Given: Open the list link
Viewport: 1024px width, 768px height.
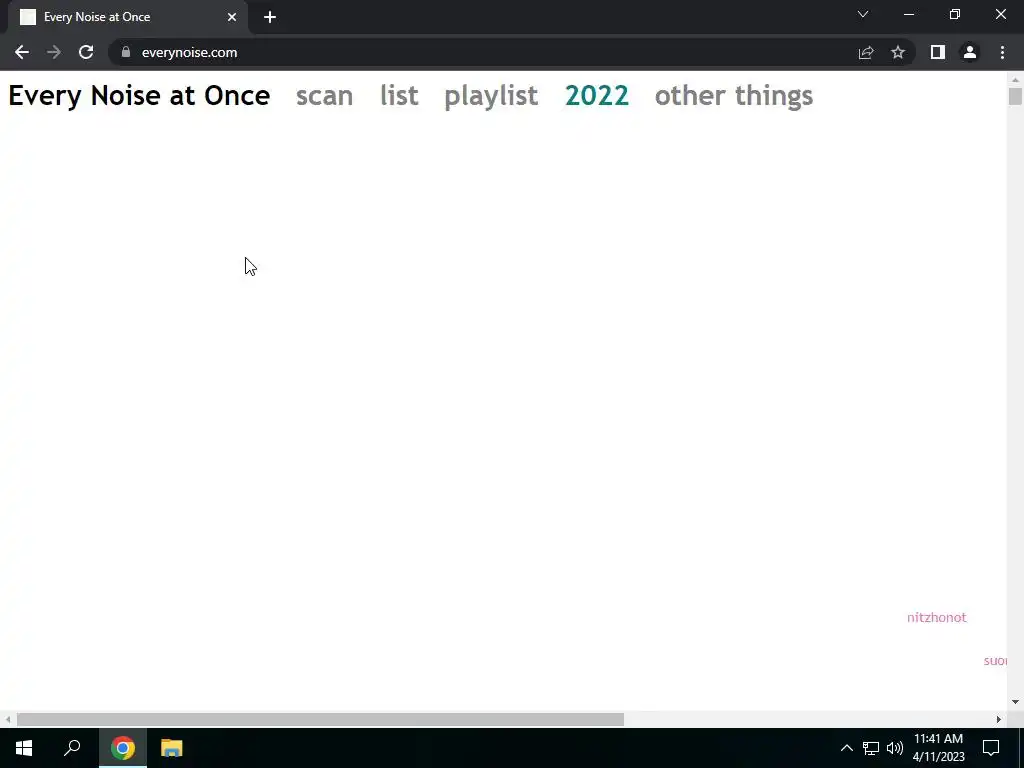Looking at the screenshot, I should click(x=399, y=95).
